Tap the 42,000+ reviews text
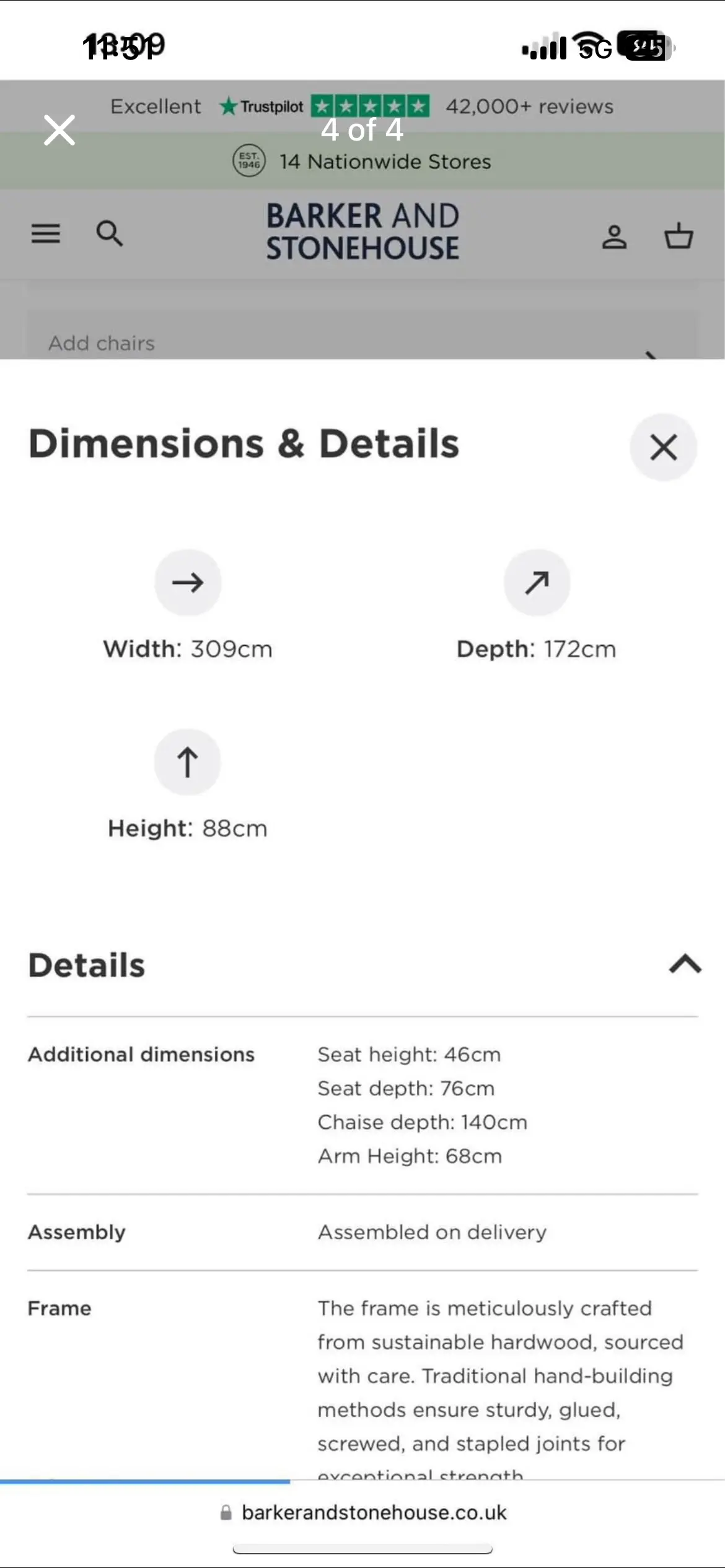 pyautogui.click(x=530, y=107)
